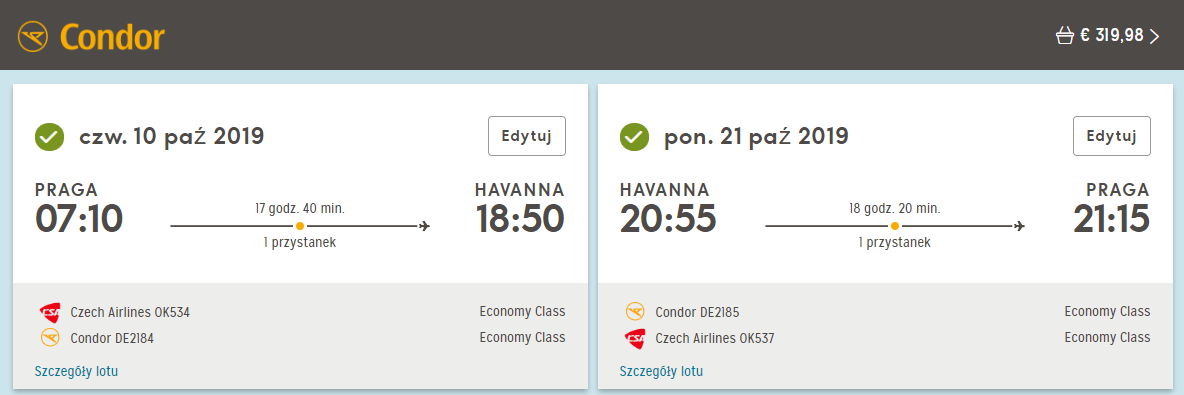Click Edytuj for the Praga–Havanna flight
The image size is (1184, 395).
coord(527,136)
